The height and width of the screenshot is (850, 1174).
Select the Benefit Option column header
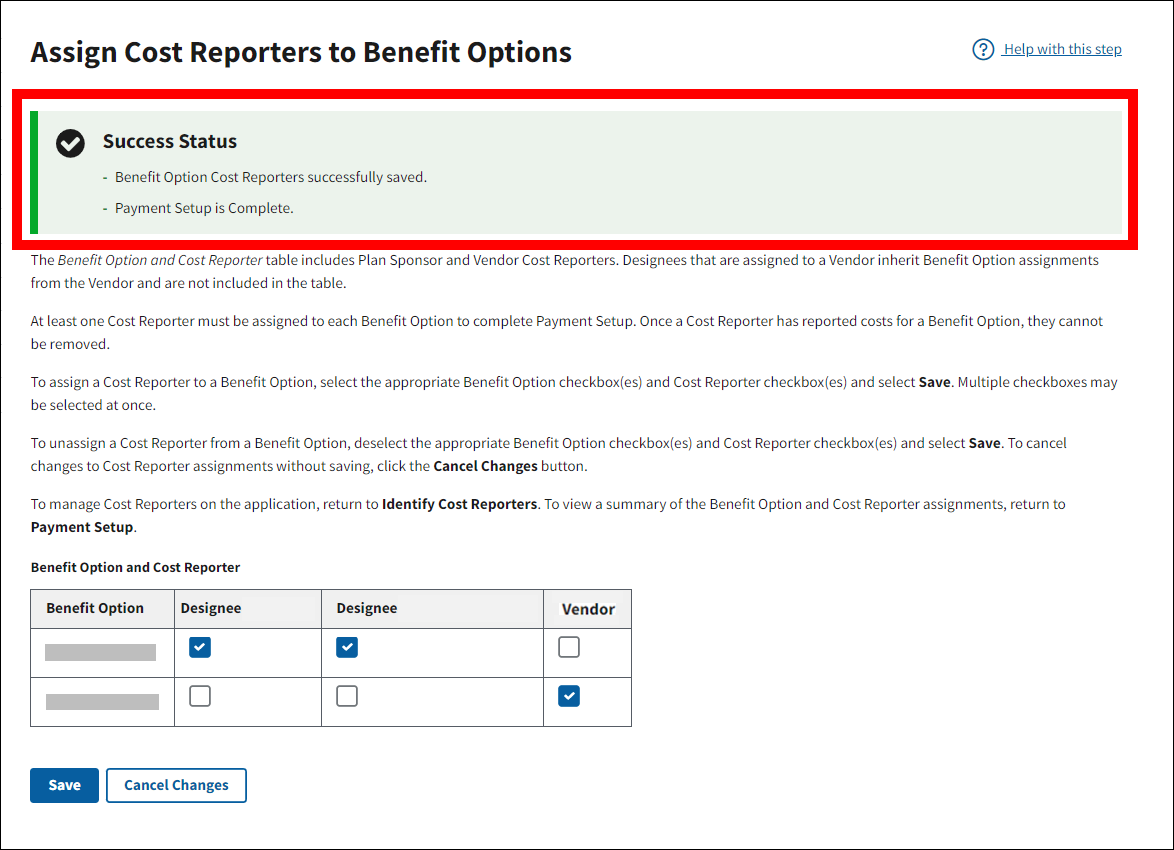(x=95, y=608)
